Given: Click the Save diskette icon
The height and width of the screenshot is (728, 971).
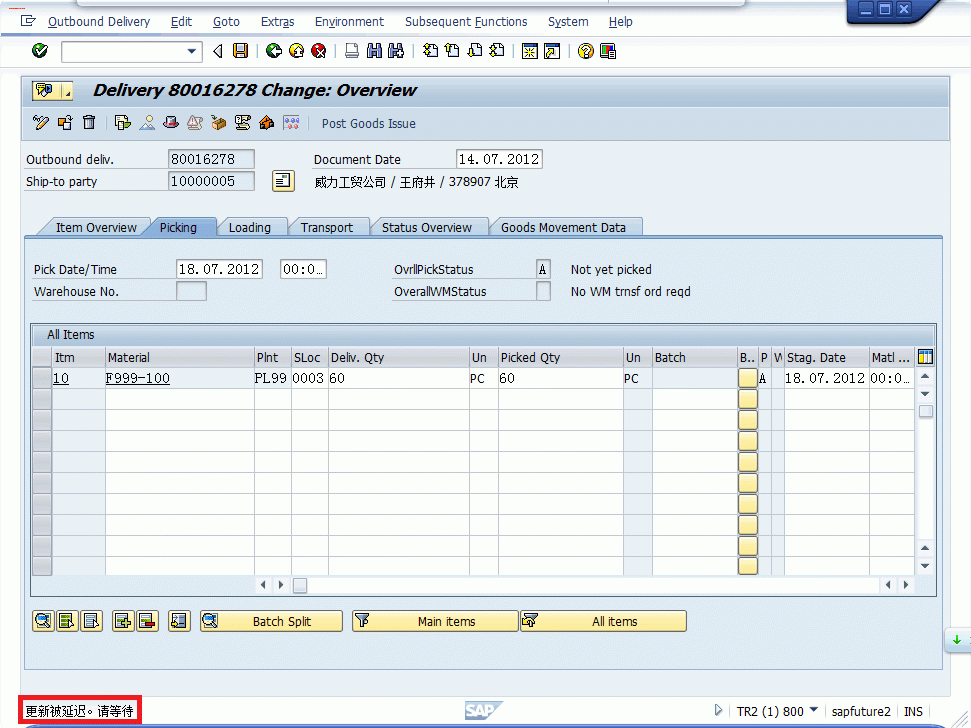Looking at the screenshot, I should point(240,51).
